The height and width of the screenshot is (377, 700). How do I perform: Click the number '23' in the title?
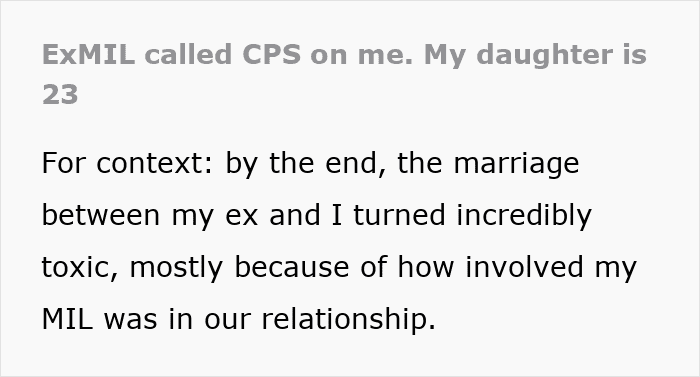(60, 95)
